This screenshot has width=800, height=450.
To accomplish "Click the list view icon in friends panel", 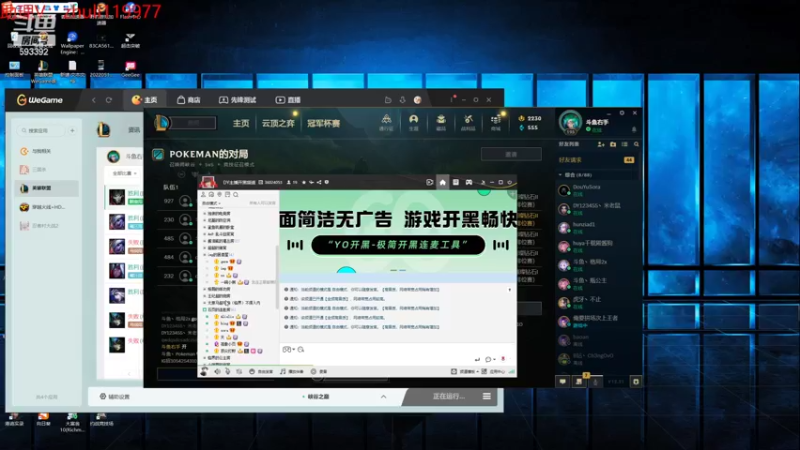I will pos(624,144).
